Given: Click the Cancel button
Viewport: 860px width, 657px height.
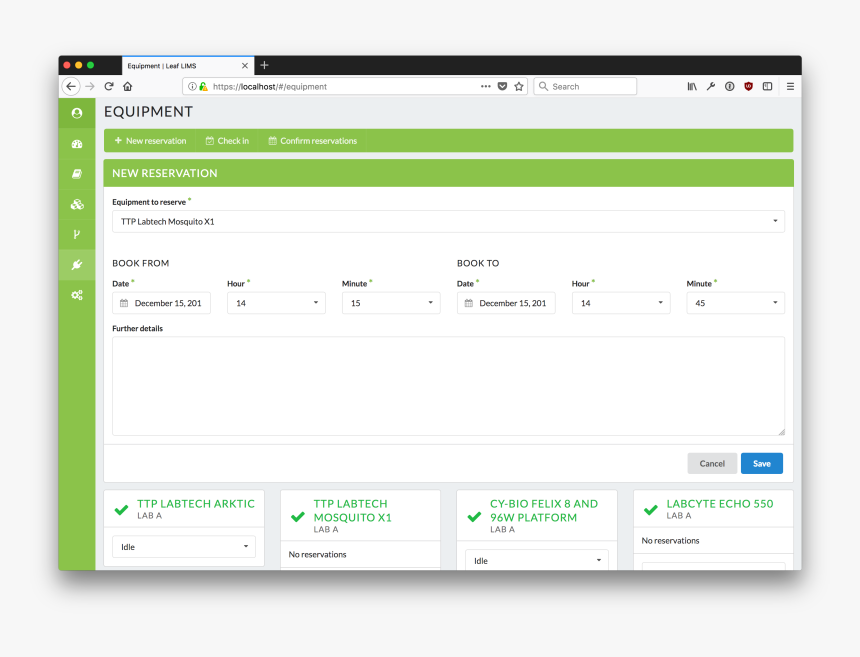Looking at the screenshot, I should (x=712, y=464).
